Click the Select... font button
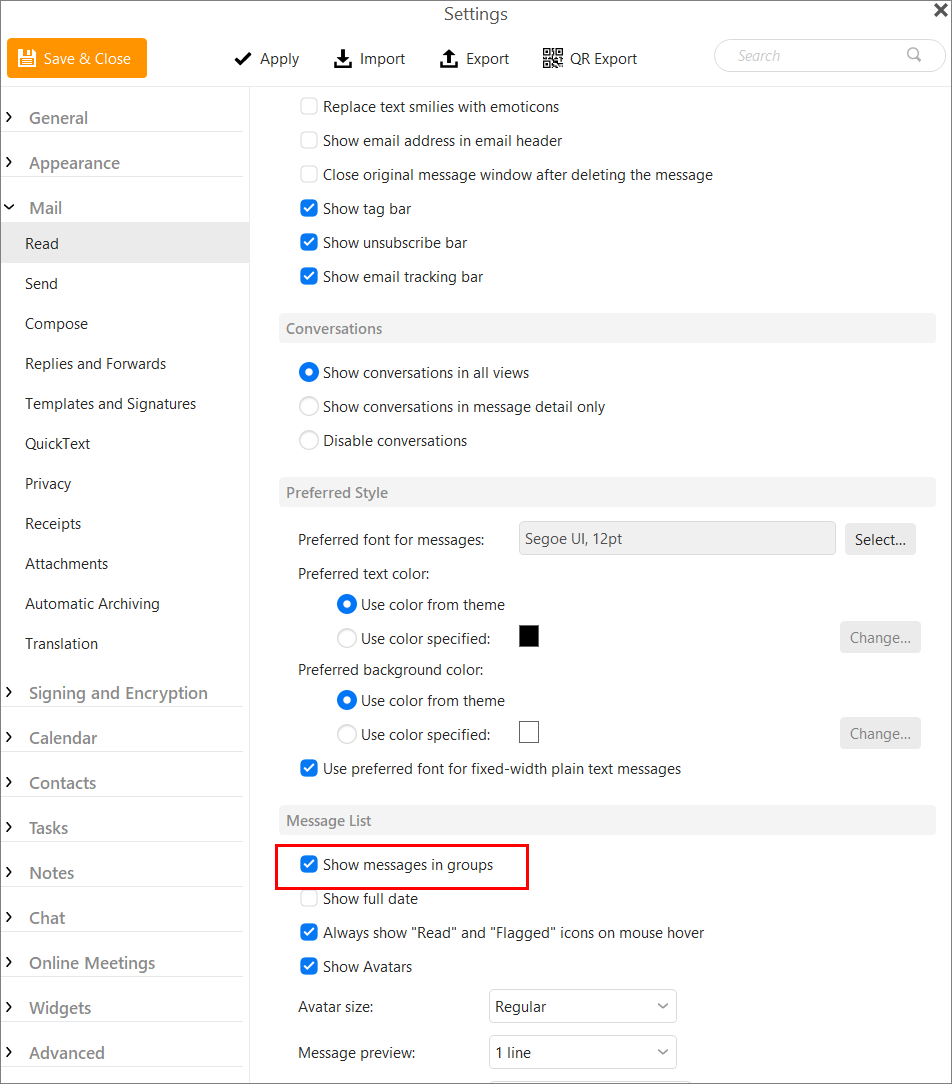952x1084 pixels. pyautogui.click(x=880, y=538)
